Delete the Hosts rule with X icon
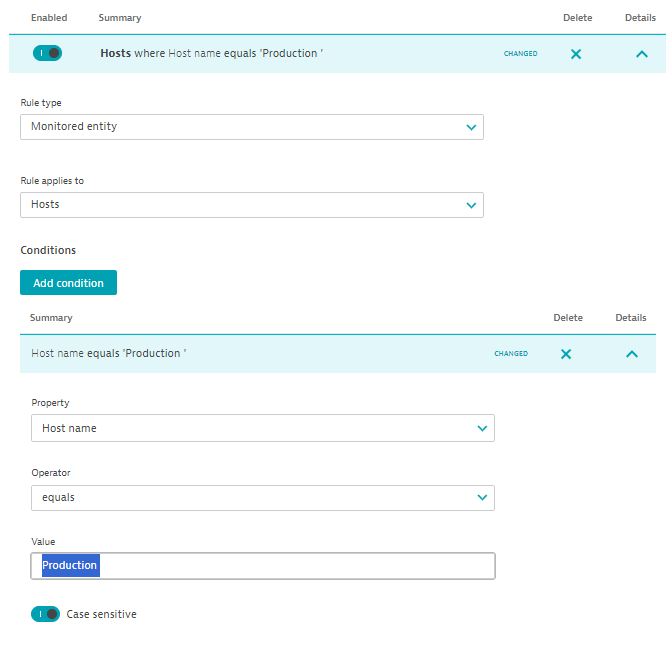Screen dimensions: 669x662 [576, 54]
